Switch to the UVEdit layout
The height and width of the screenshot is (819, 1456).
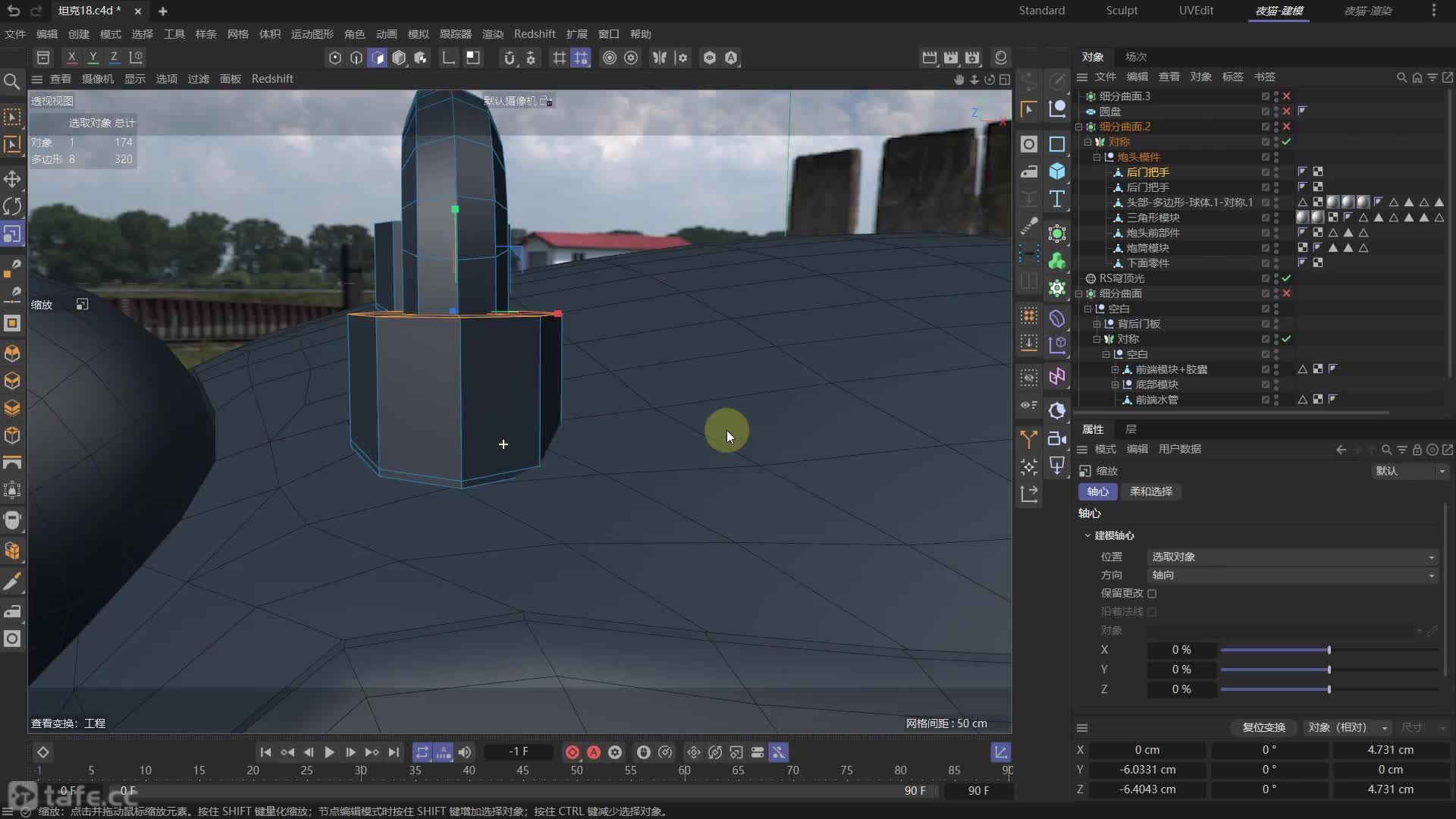click(x=1196, y=11)
